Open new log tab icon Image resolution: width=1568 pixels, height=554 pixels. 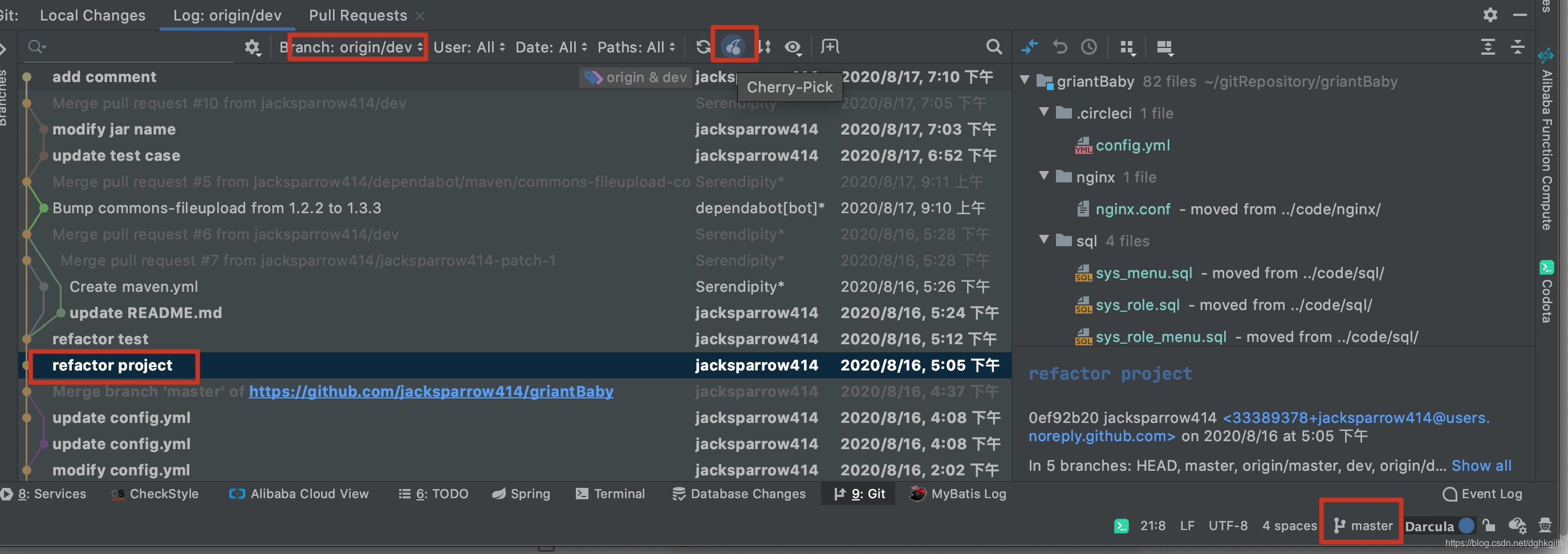click(830, 46)
